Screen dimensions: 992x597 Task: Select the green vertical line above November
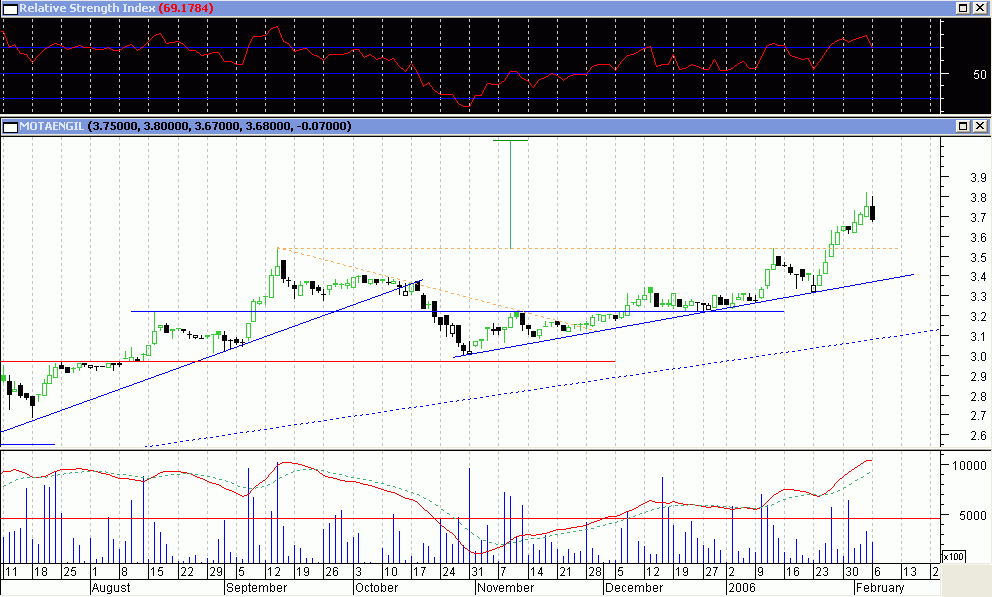pos(510,195)
